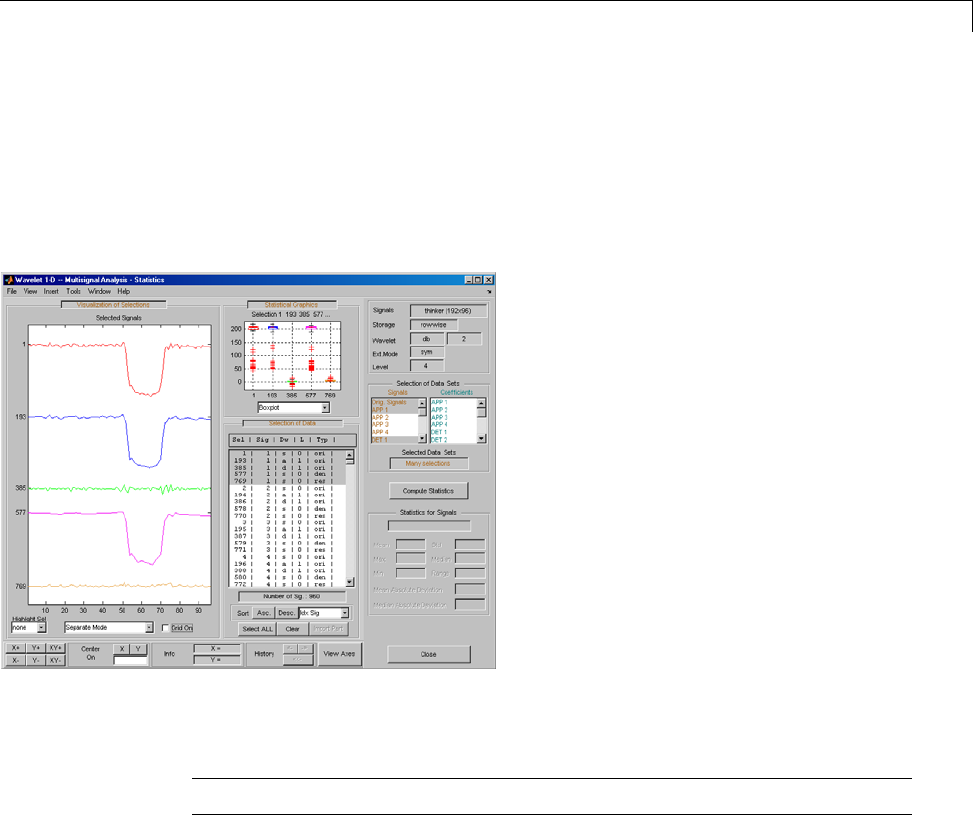973x815 pixels.
Task: Click the 'Number of Sig. : 960' field
Action: tap(292, 597)
